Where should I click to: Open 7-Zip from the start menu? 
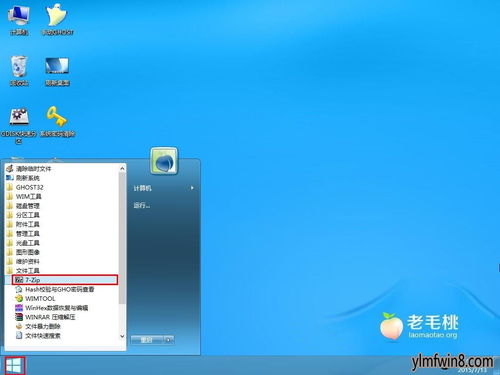[x=65, y=280]
